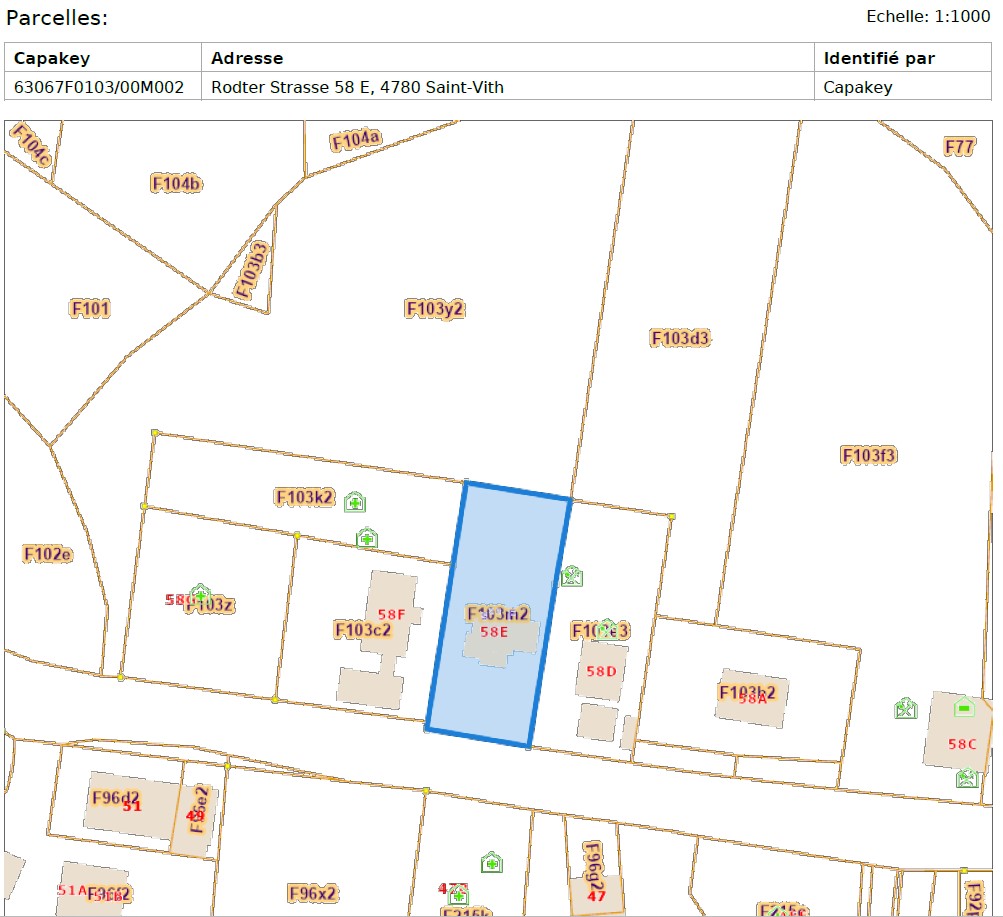Click the F77 parcel label

[959, 147]
